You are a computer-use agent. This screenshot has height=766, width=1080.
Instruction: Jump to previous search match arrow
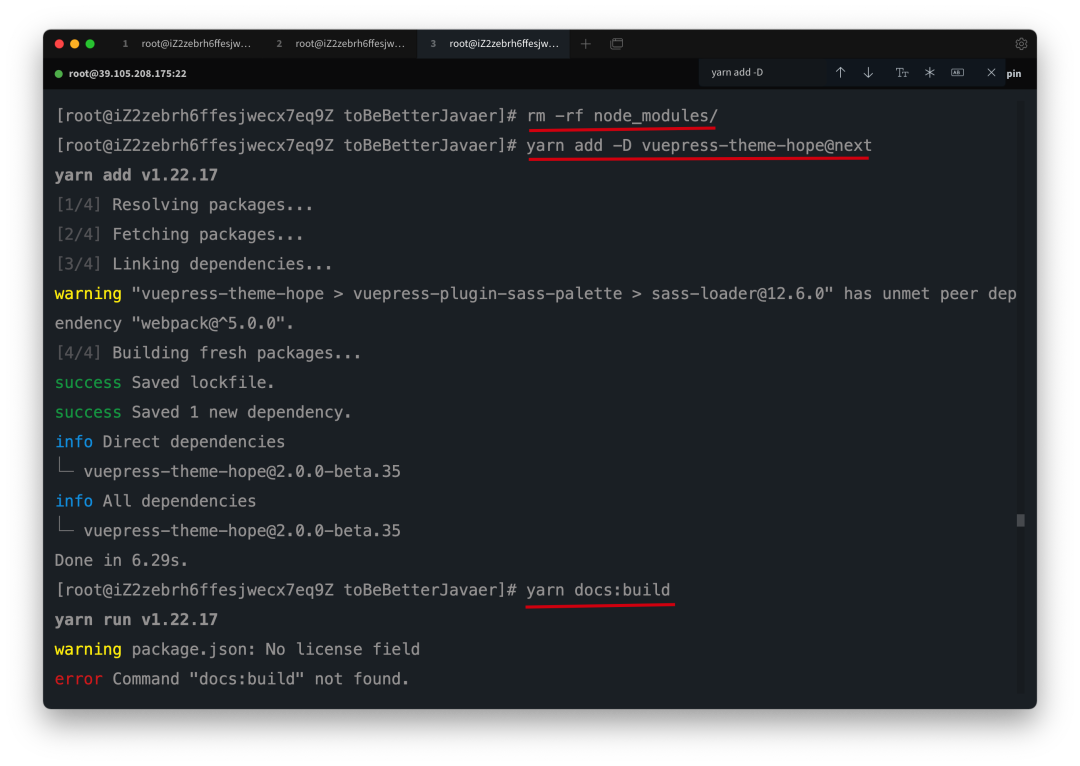(840, 72)
